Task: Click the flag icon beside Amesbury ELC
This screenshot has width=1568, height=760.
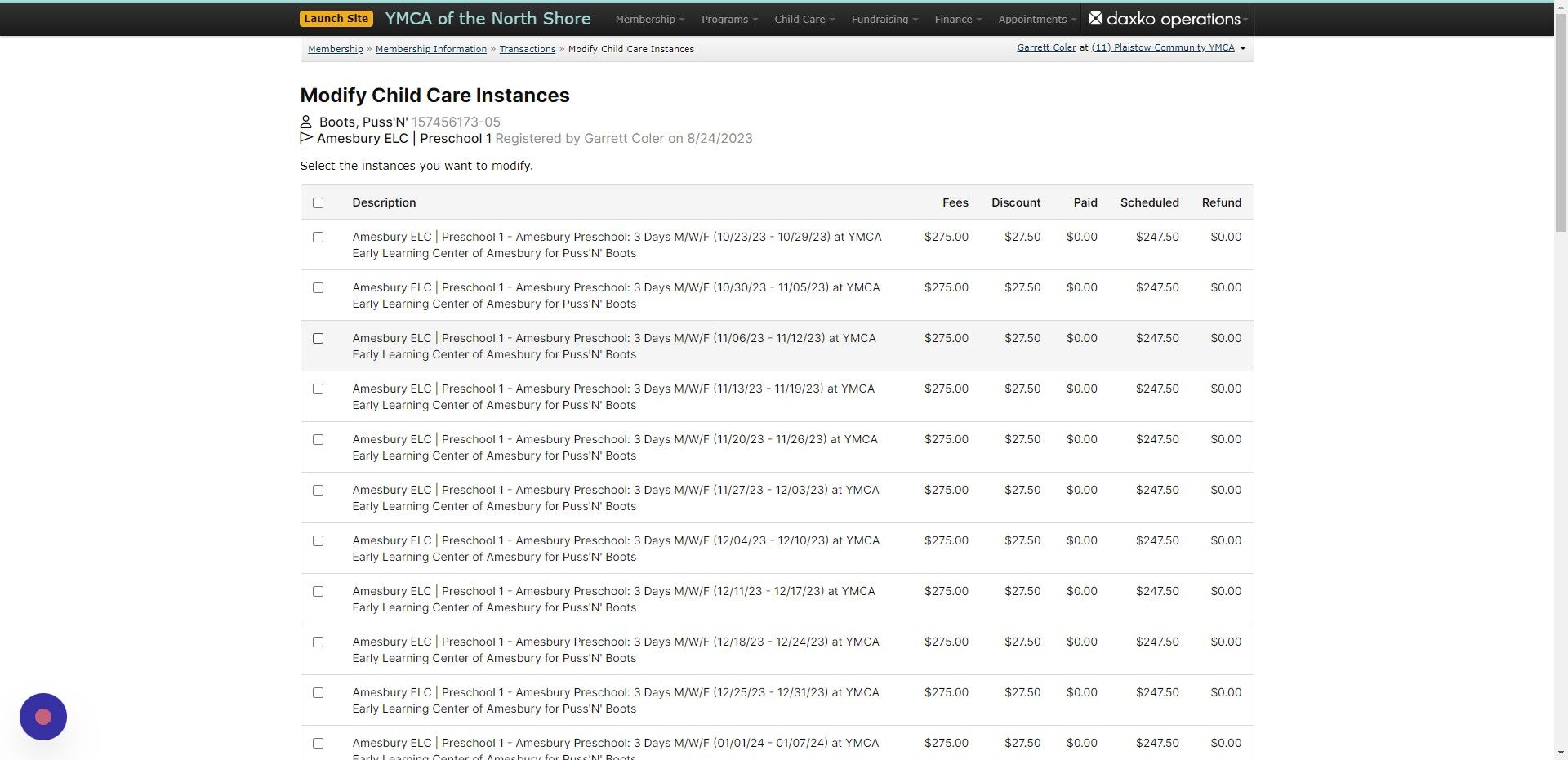Action: (x=306, y=139)
